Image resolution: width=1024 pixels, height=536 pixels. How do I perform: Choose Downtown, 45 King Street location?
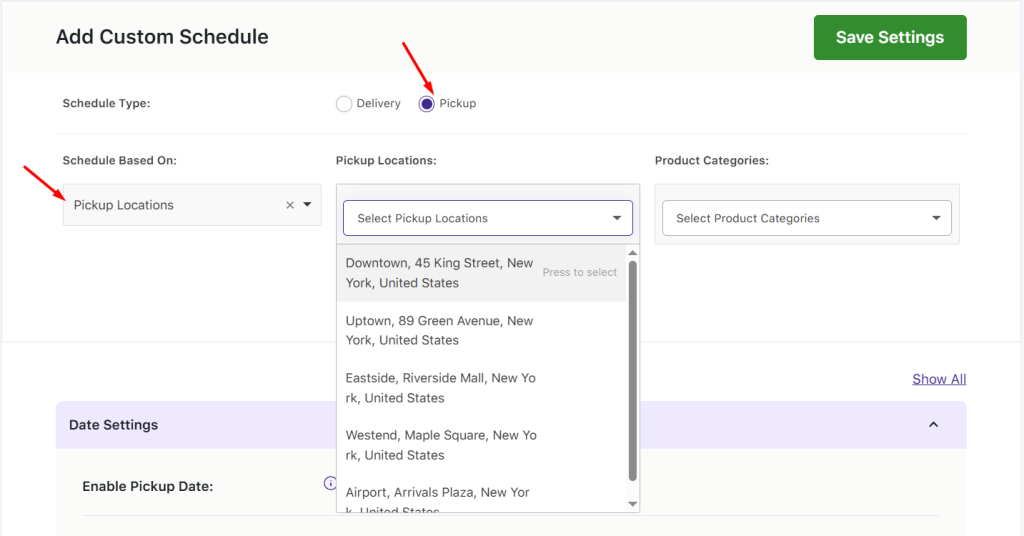[x=439, y=273]
